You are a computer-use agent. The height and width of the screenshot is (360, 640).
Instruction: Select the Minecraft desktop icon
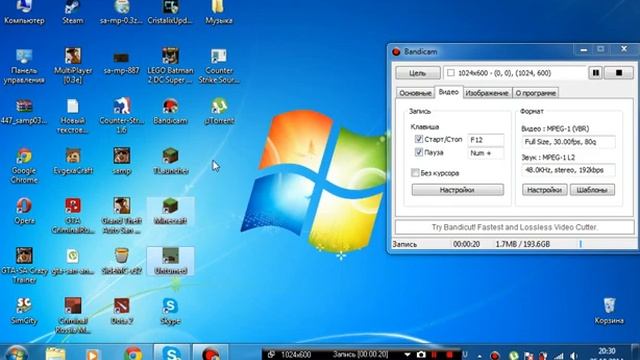tap(170, 211)
